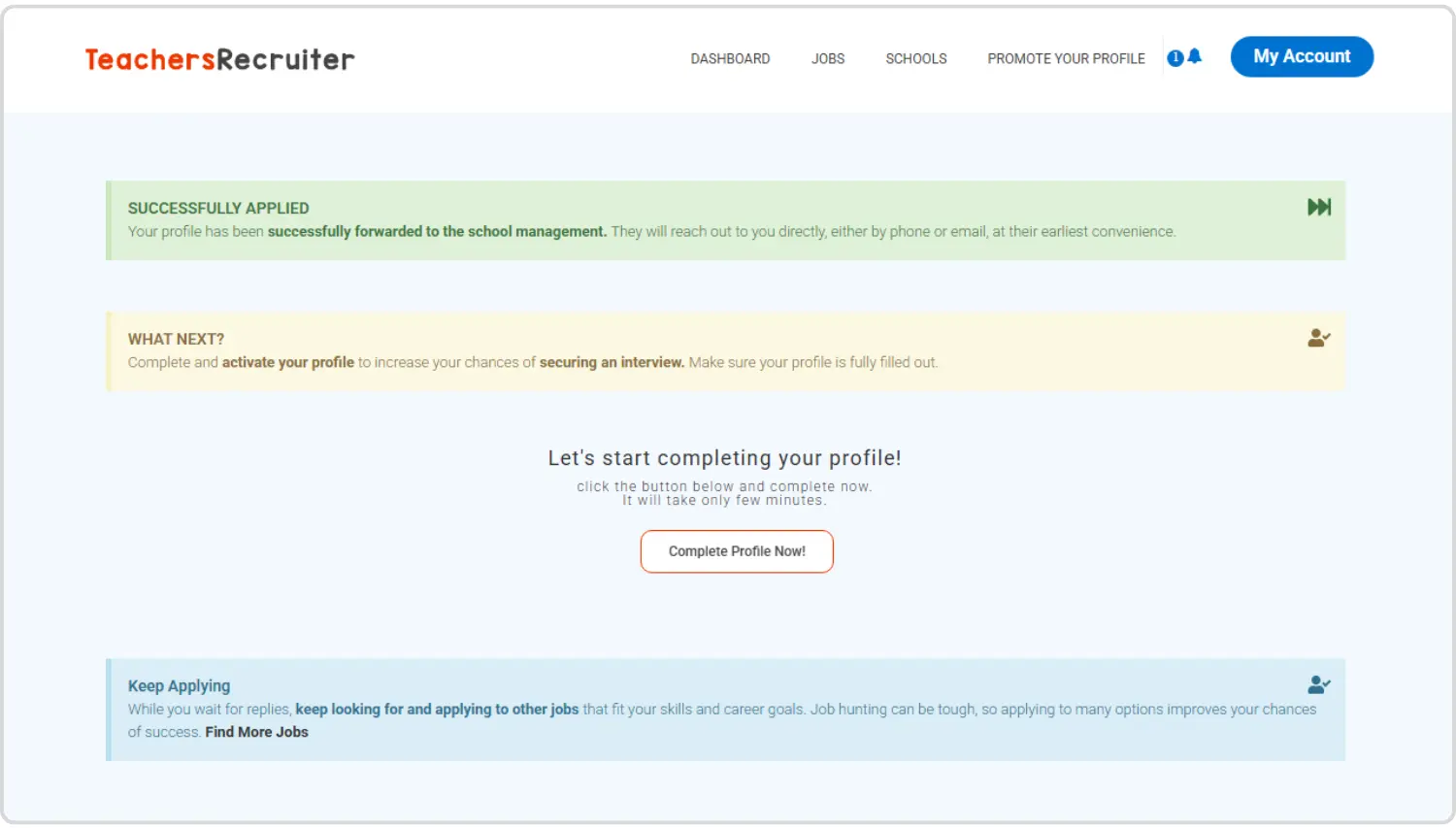The image size is (1456, 828).
Task: Click the user-check icon in the Keep Applying banner
Action: (x=1318, y=684)
